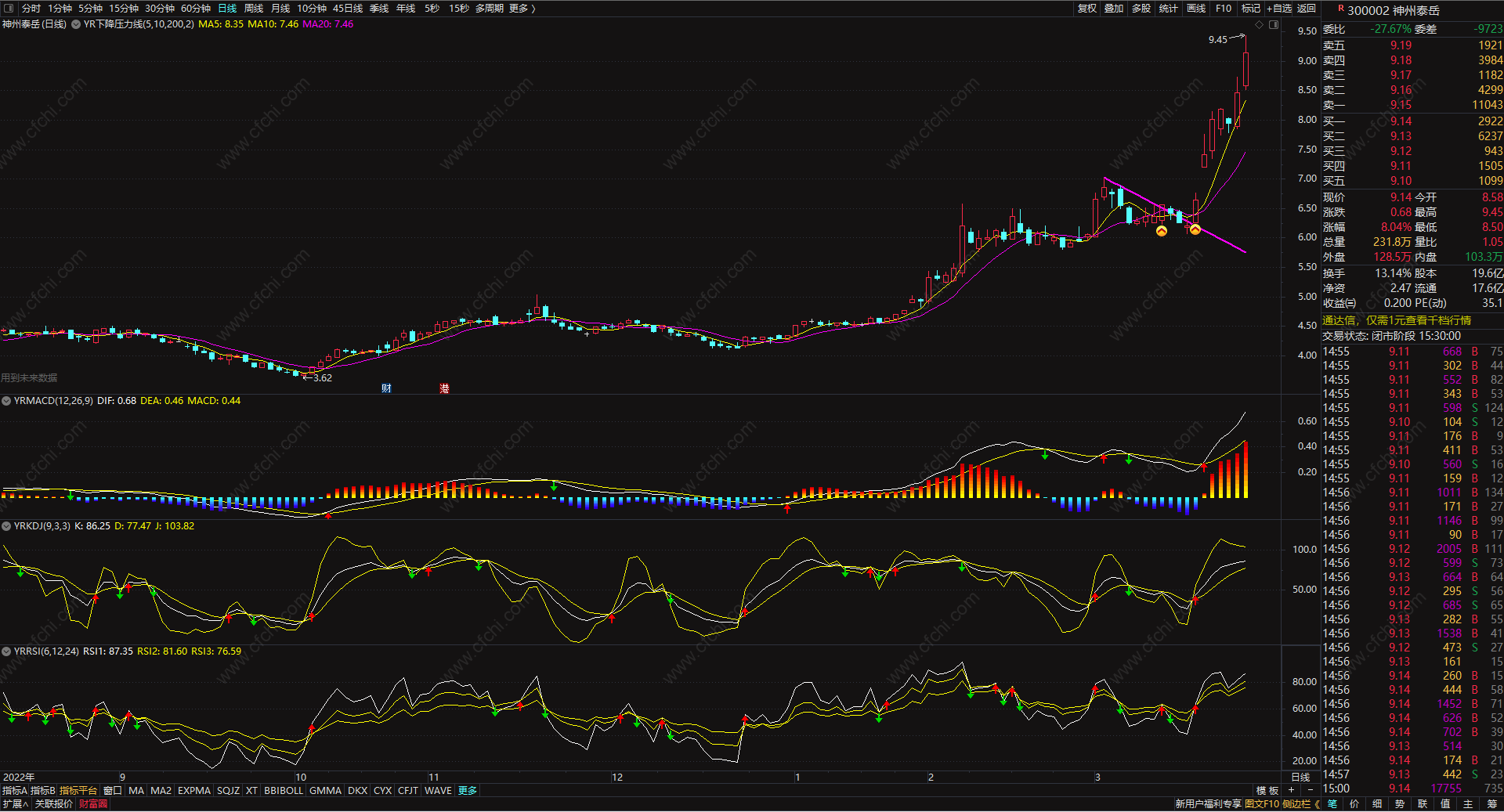The width and height of the screenshot is (1504, 812).
Task: Select the 15分钟 period
Action: point(124,8)
